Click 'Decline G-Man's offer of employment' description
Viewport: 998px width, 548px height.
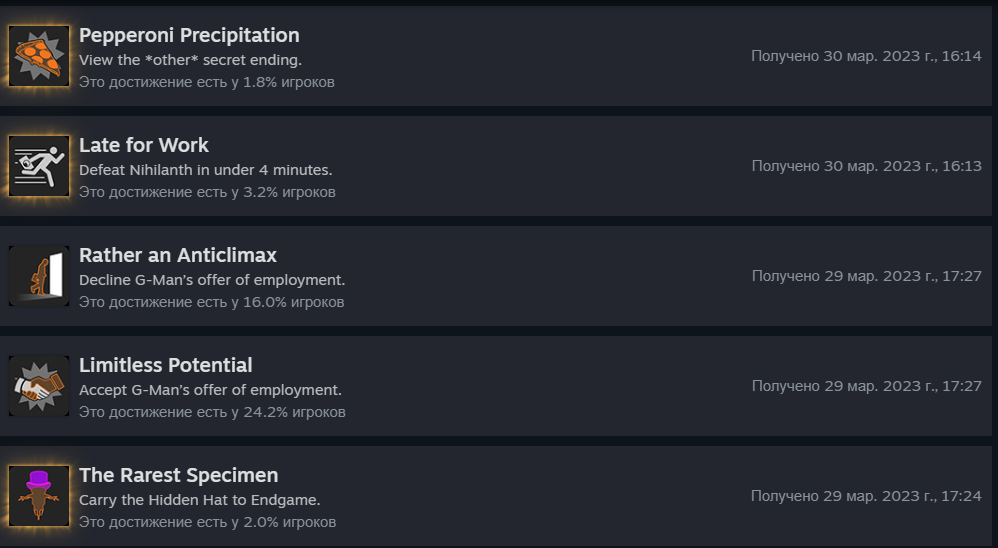(212, 280)
